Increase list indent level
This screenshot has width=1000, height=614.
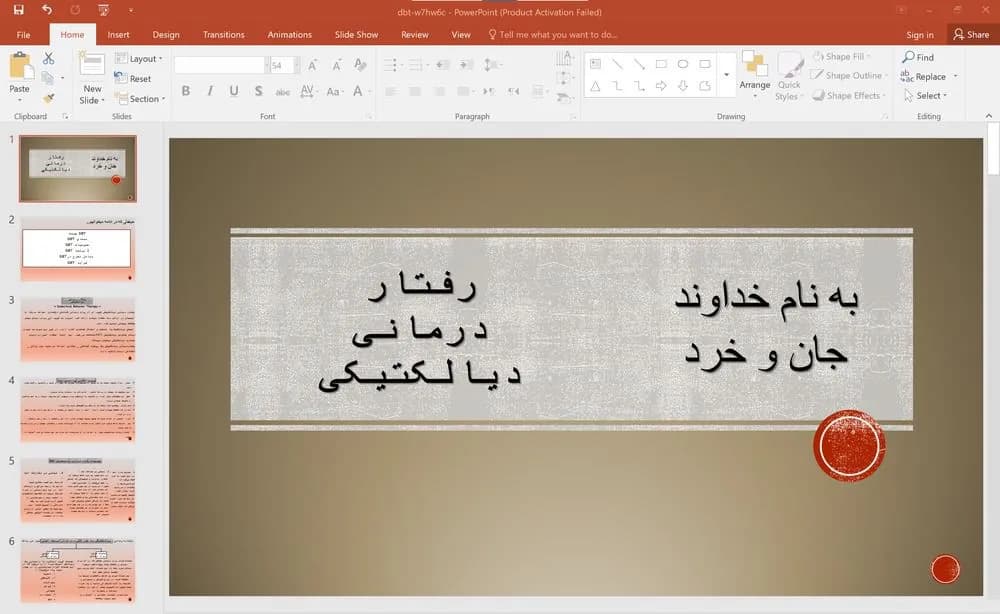(x=467, y=65)
